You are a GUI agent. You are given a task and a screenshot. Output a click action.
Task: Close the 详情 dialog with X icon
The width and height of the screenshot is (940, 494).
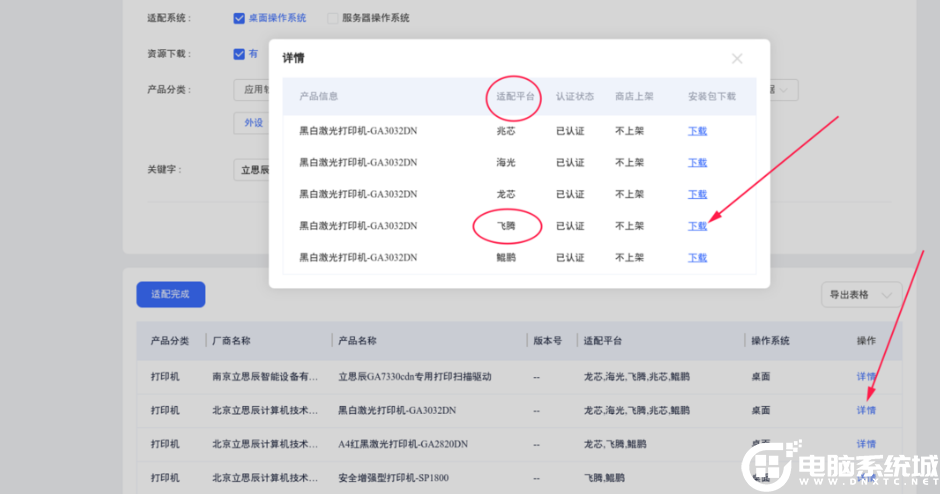click(737, 59)
